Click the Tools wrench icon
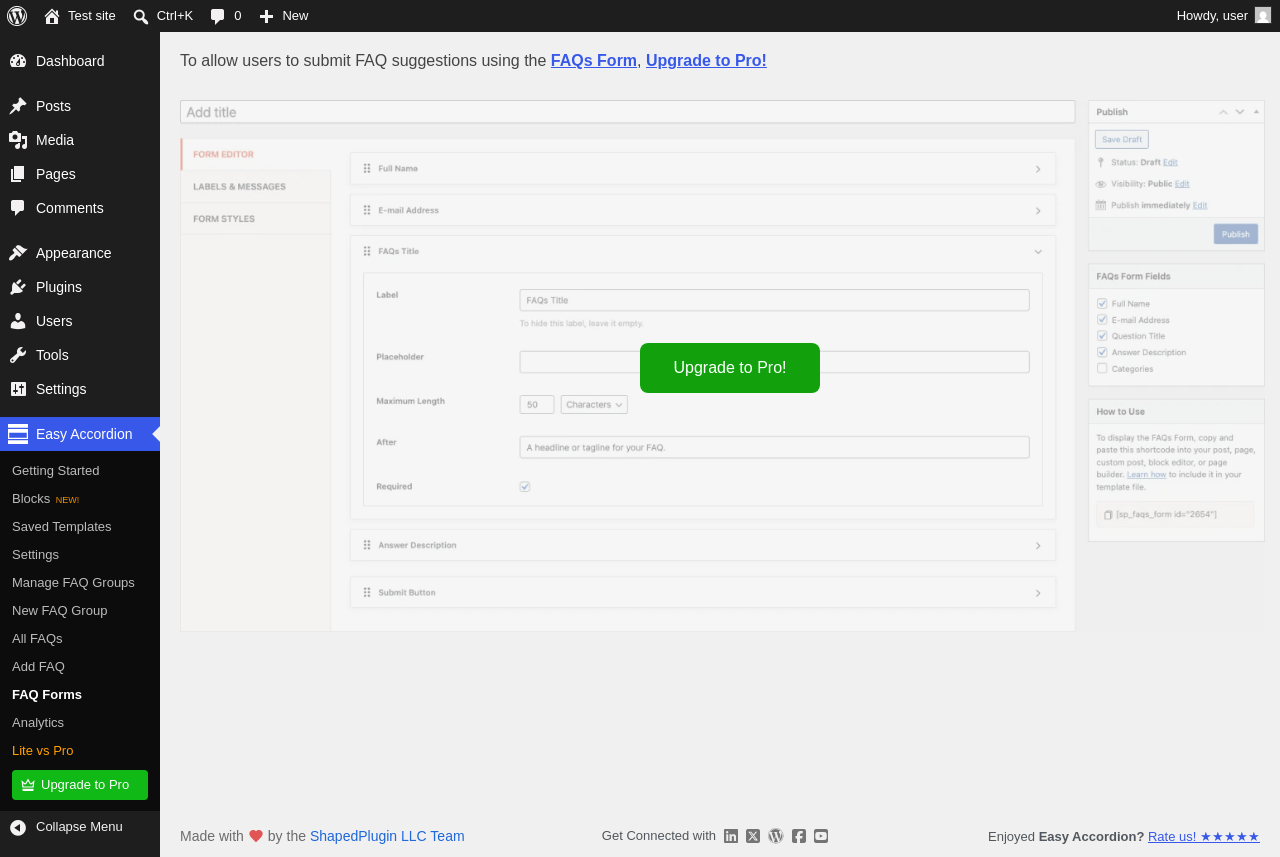This screenshot has height=857, width=1280. tap(18, 355)
